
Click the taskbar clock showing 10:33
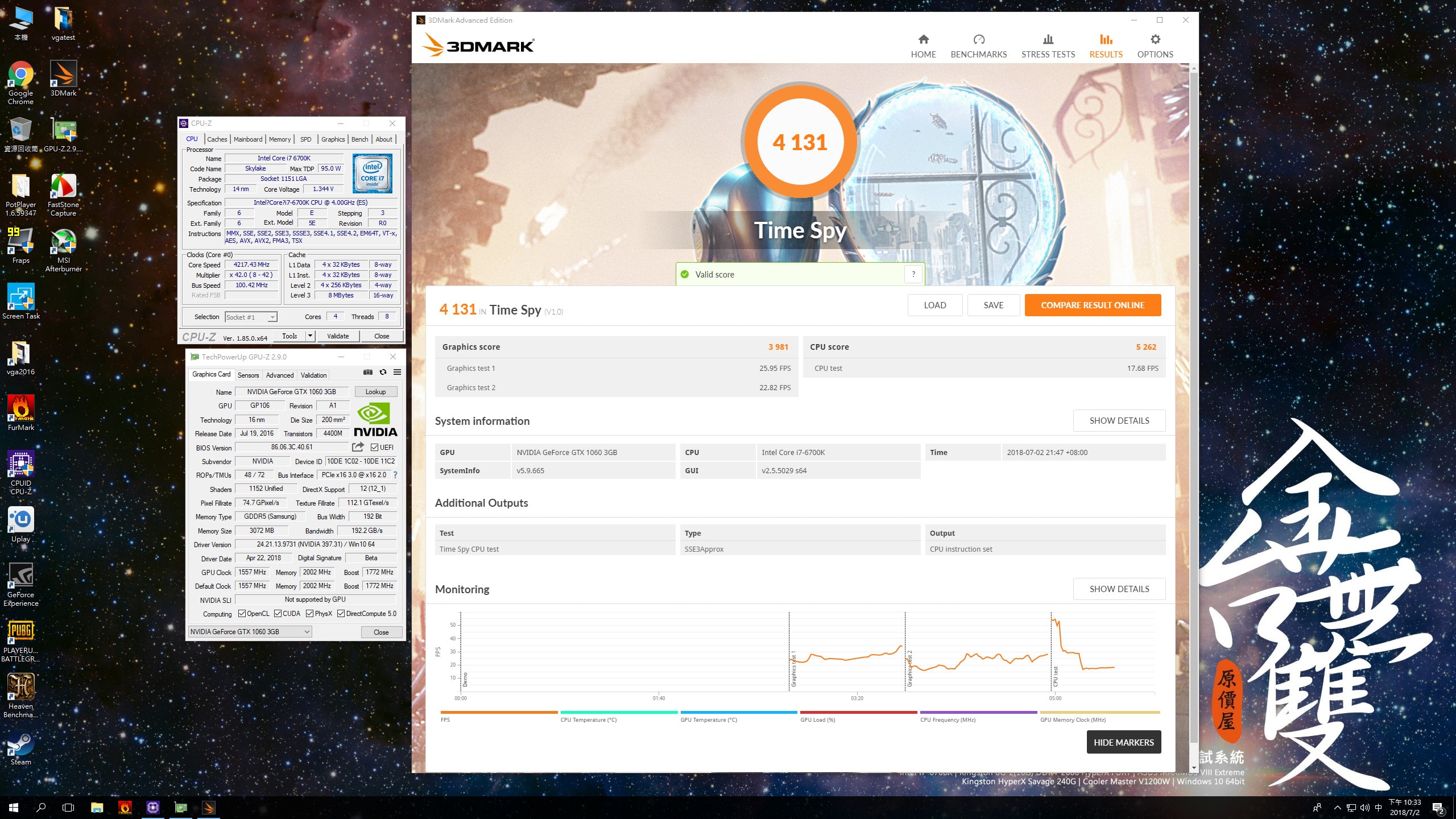point(1404,807)
